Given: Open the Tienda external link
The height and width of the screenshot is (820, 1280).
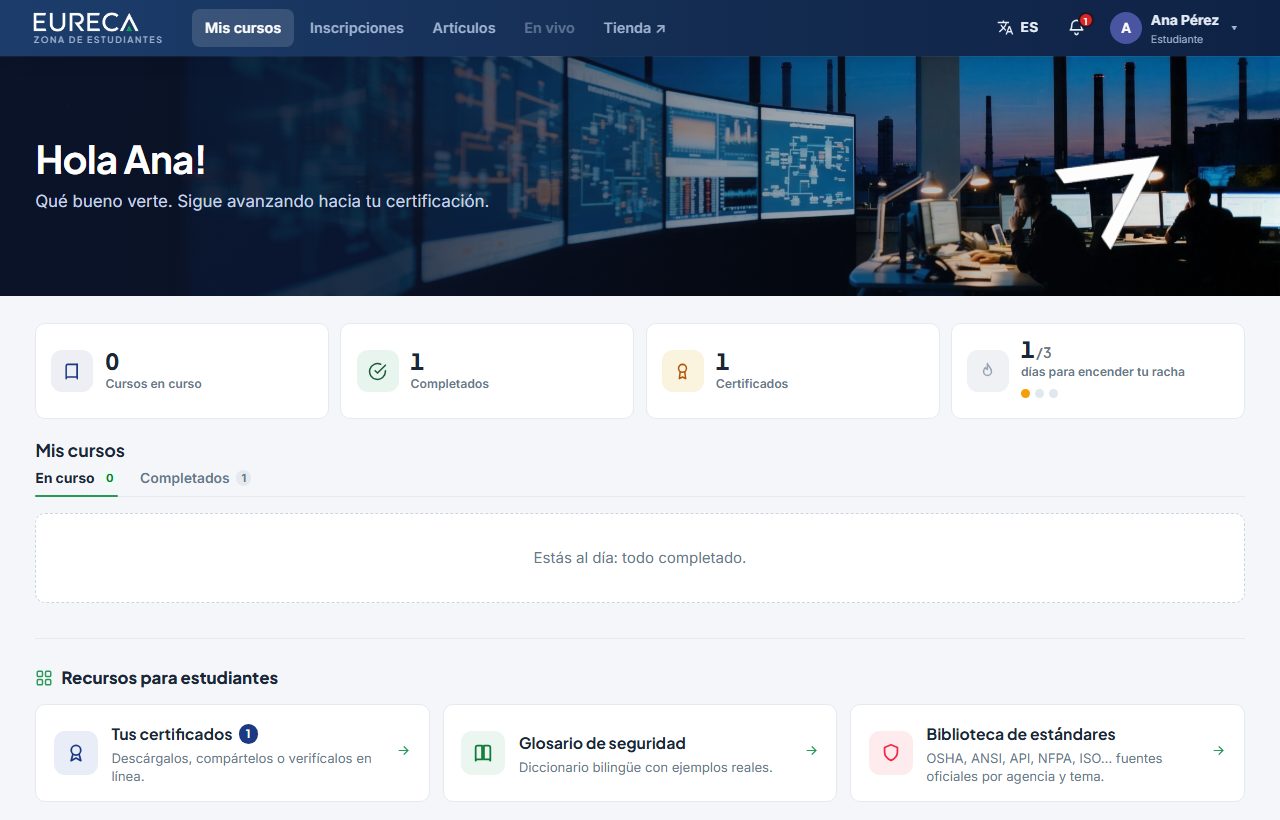Looking at the screenshot, I should click(635, 28).
